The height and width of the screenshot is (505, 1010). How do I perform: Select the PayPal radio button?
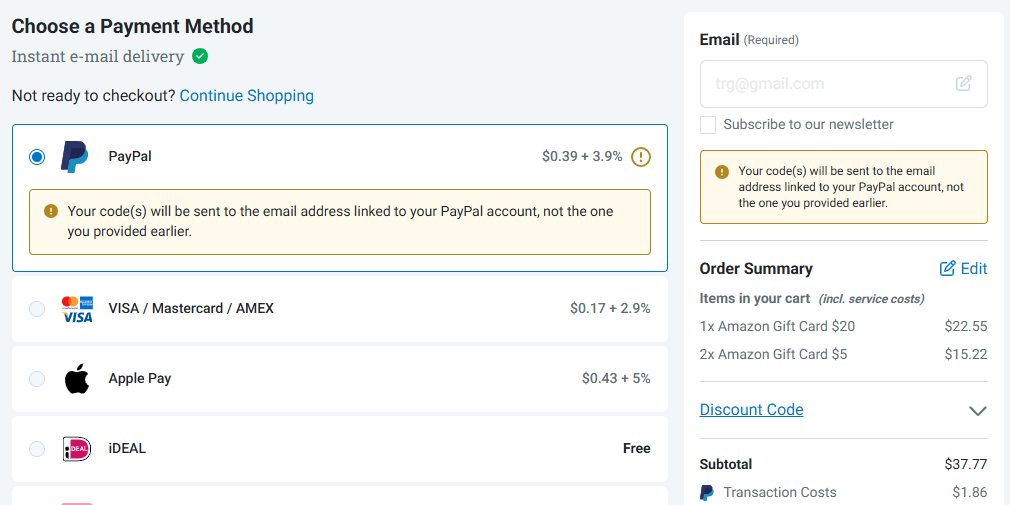tap(37, 157)
